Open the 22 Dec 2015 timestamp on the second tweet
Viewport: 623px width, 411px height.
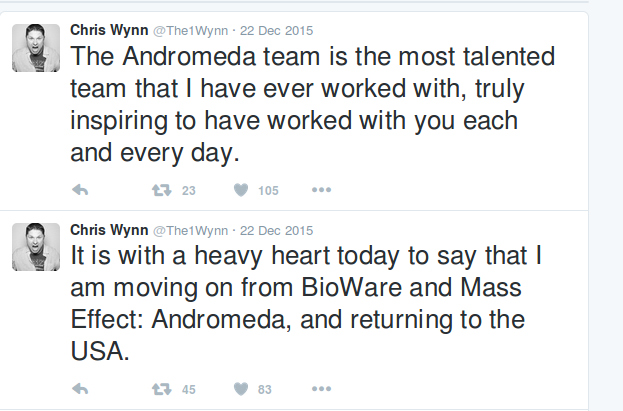tap(276, 229)
